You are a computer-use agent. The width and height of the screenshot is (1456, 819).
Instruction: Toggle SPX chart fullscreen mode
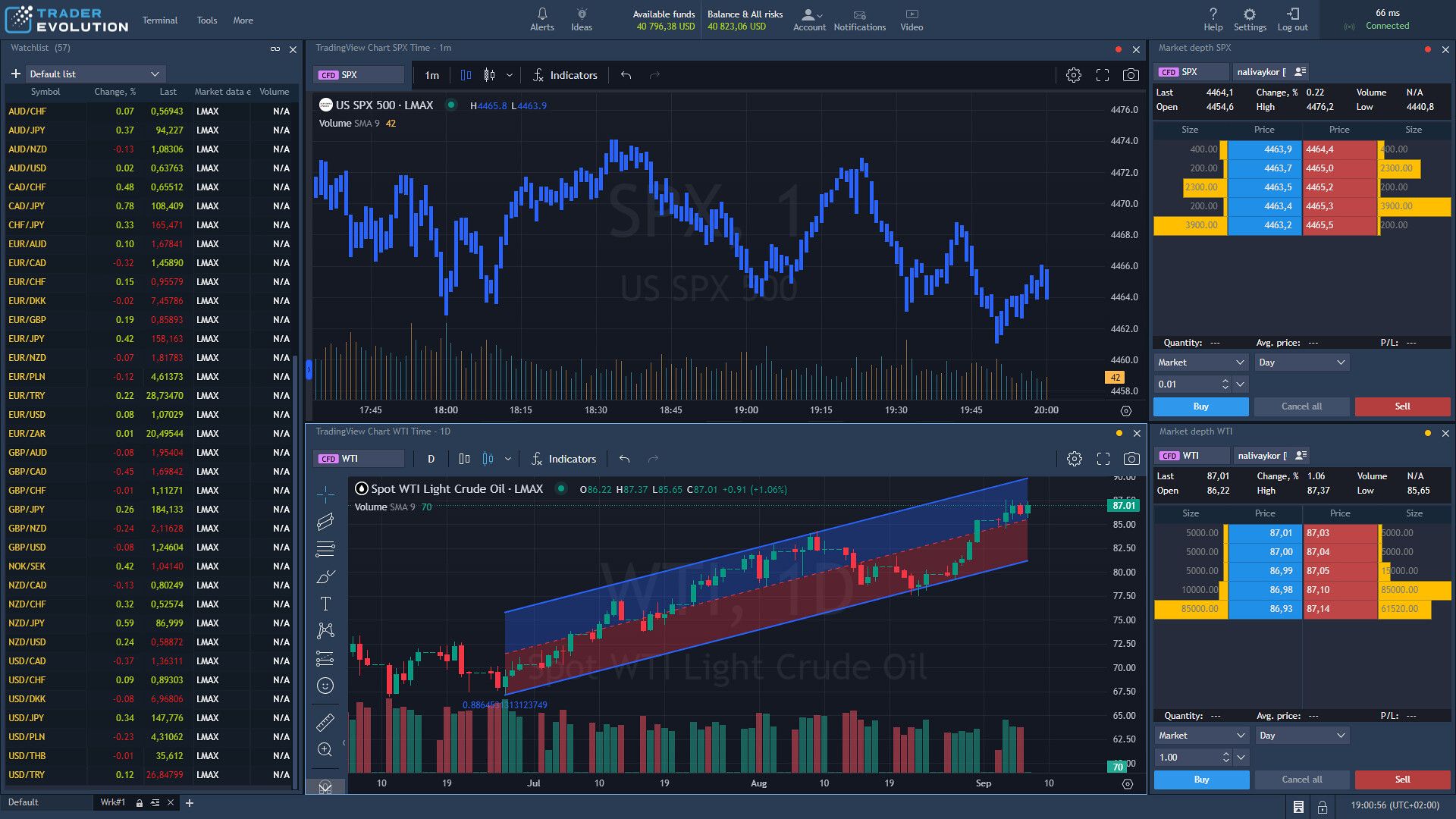(1103, 75)
